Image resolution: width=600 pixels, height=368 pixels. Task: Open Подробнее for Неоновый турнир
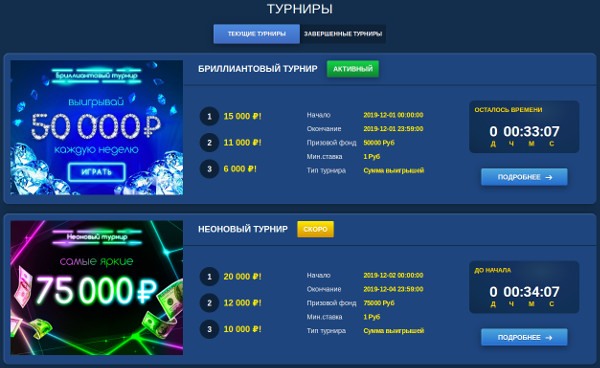pos(524,337)
